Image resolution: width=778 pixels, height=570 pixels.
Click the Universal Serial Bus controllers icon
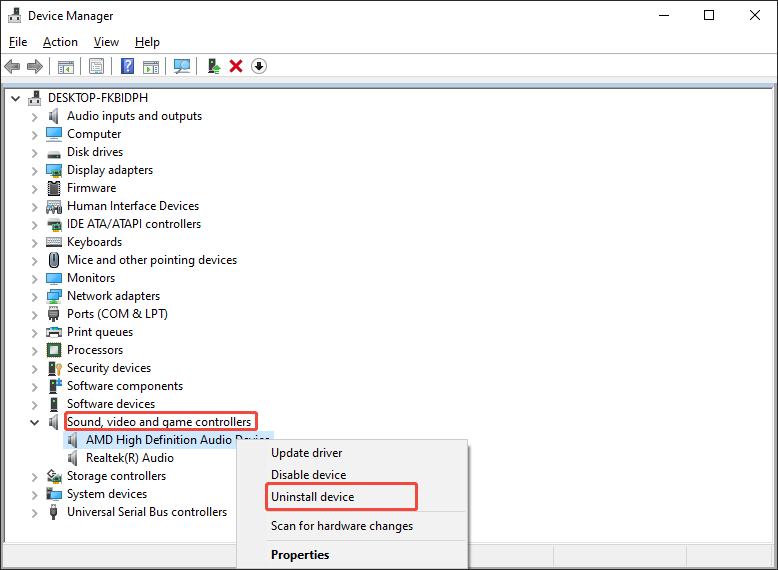(54, 512)
